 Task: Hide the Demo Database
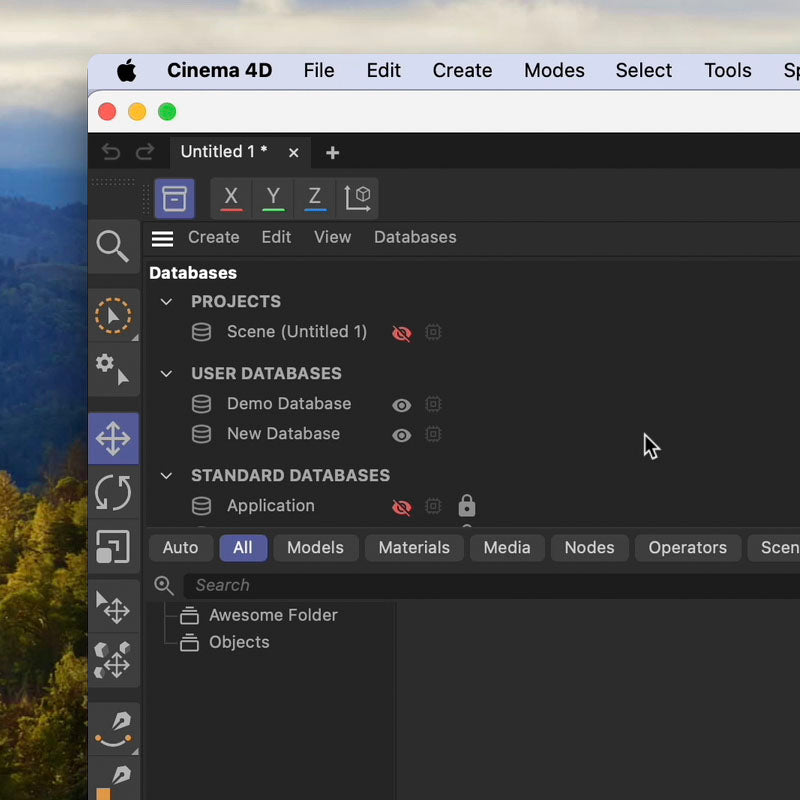click(402, 405)
